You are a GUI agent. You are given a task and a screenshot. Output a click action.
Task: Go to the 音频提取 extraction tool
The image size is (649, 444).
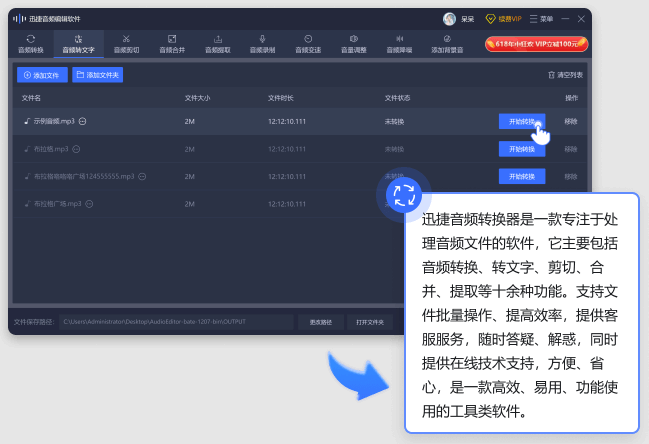coord(218,44)
